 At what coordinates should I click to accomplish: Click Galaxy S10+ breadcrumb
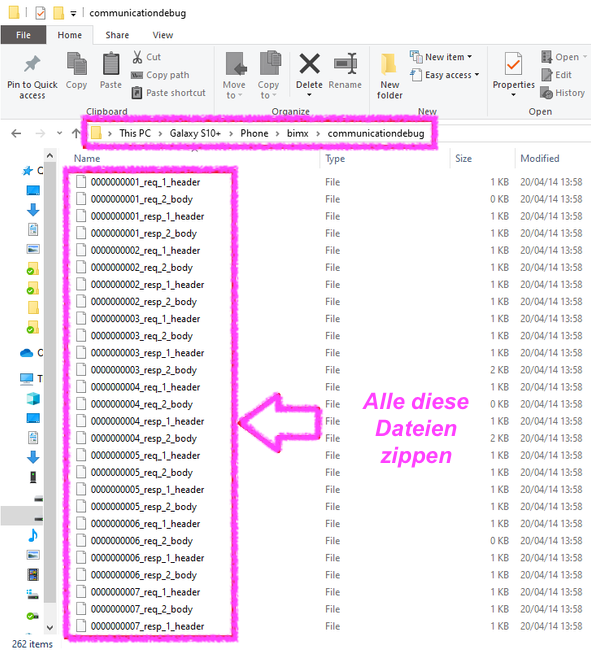195,133
